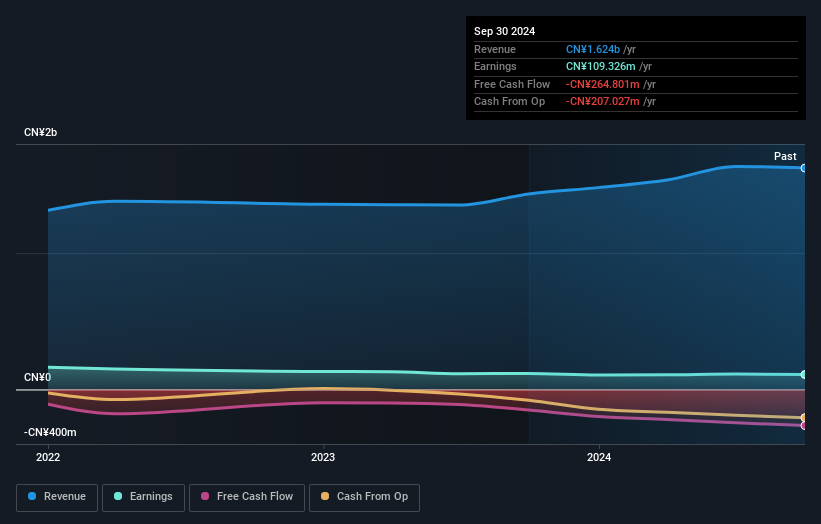Click the Free Cash Flow label in tooltip

[x=512, y=84]
